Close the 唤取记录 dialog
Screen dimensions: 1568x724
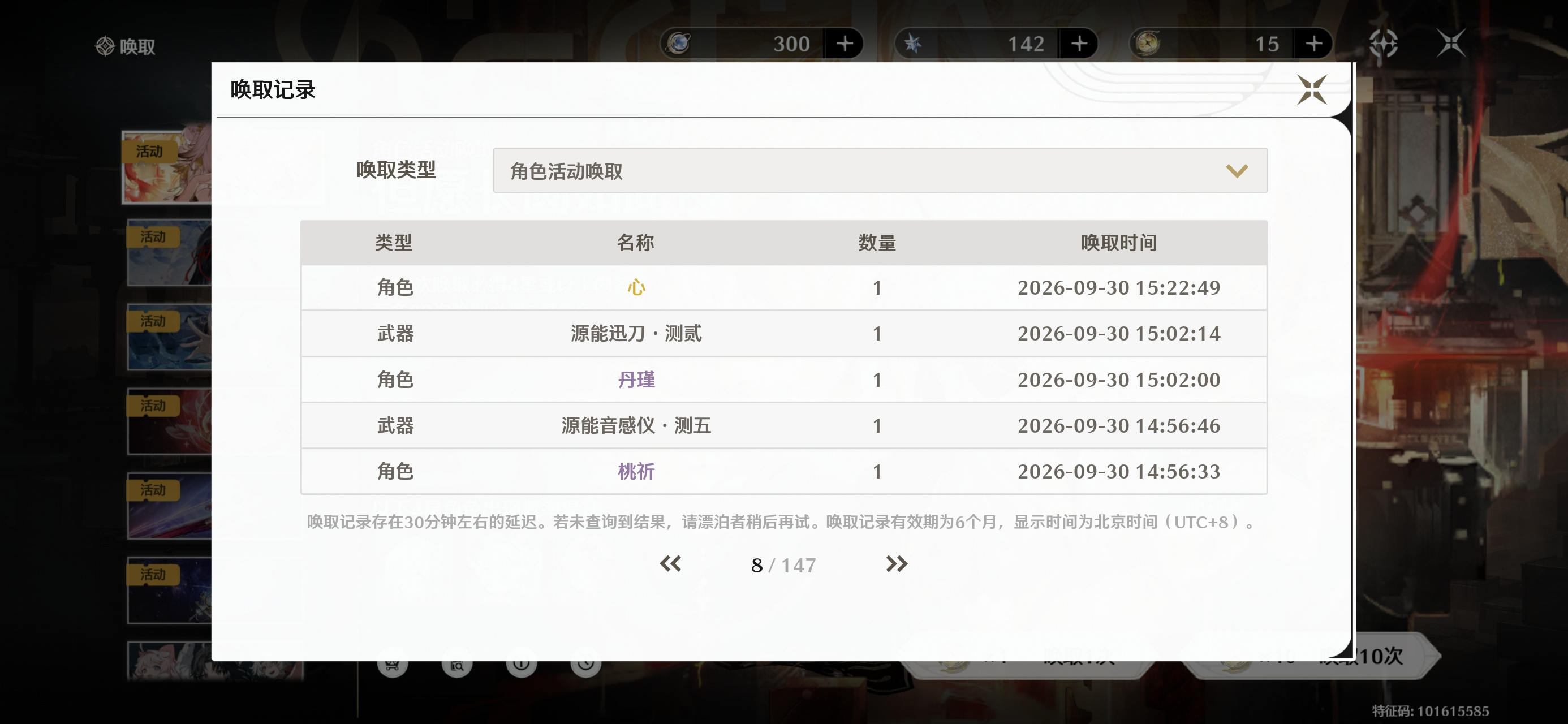pos(1311,90)
